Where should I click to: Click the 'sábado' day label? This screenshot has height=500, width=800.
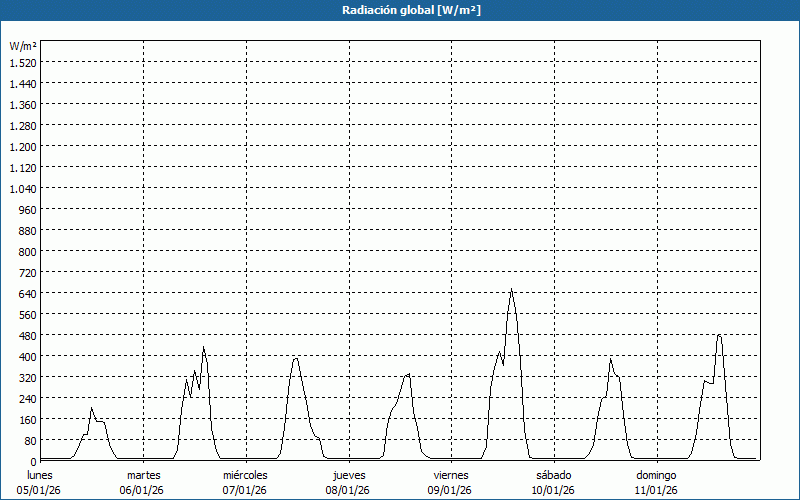click(x=553, y=475)
